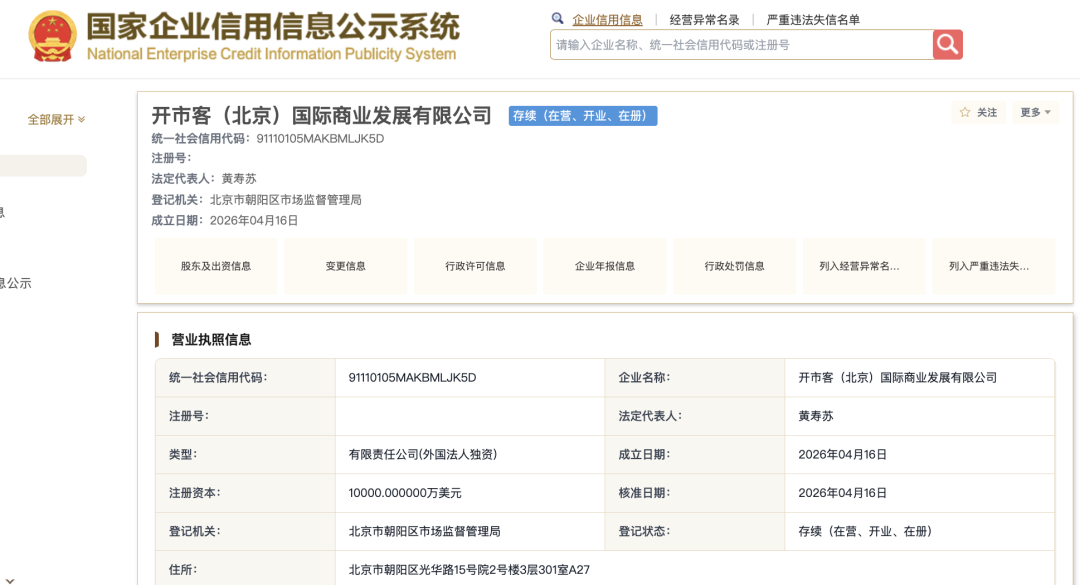This screenshot has width=1080, height=585.
Task: Open 行政处罚信息 section
Action: (734, 266)
